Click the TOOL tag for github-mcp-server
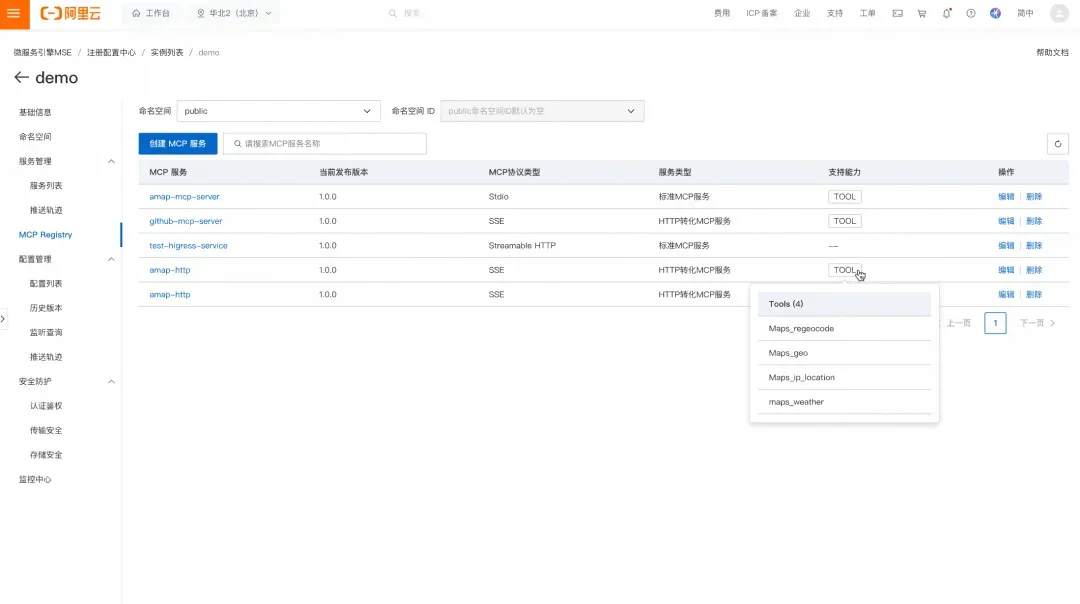This screenshot has height=604, width=1080. [x=844, y=221]
